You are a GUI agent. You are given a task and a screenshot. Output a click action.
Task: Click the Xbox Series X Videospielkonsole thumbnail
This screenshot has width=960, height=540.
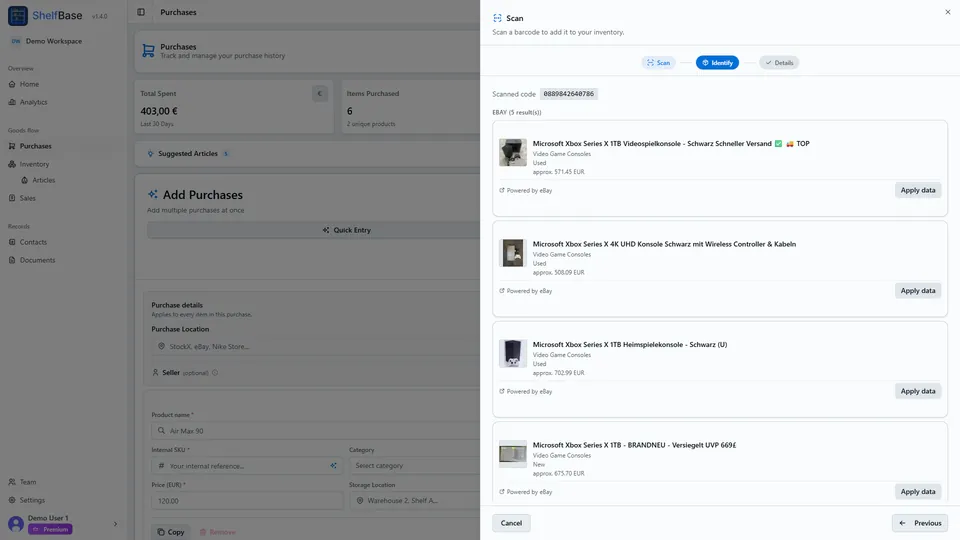tap(513, 152)
